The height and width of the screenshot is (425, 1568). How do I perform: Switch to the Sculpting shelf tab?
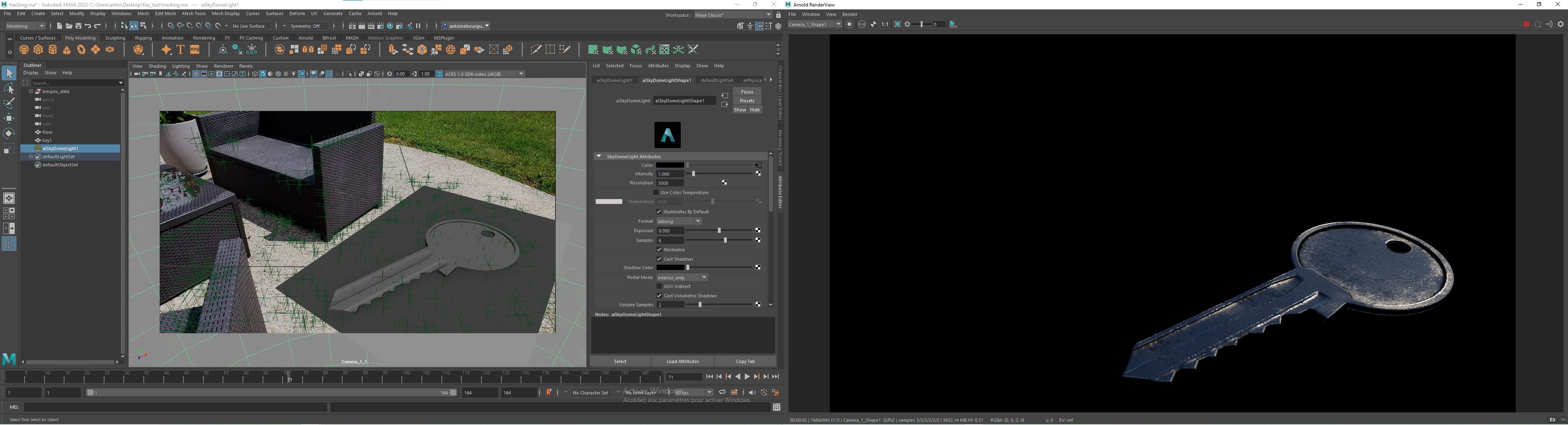[115, 38]
